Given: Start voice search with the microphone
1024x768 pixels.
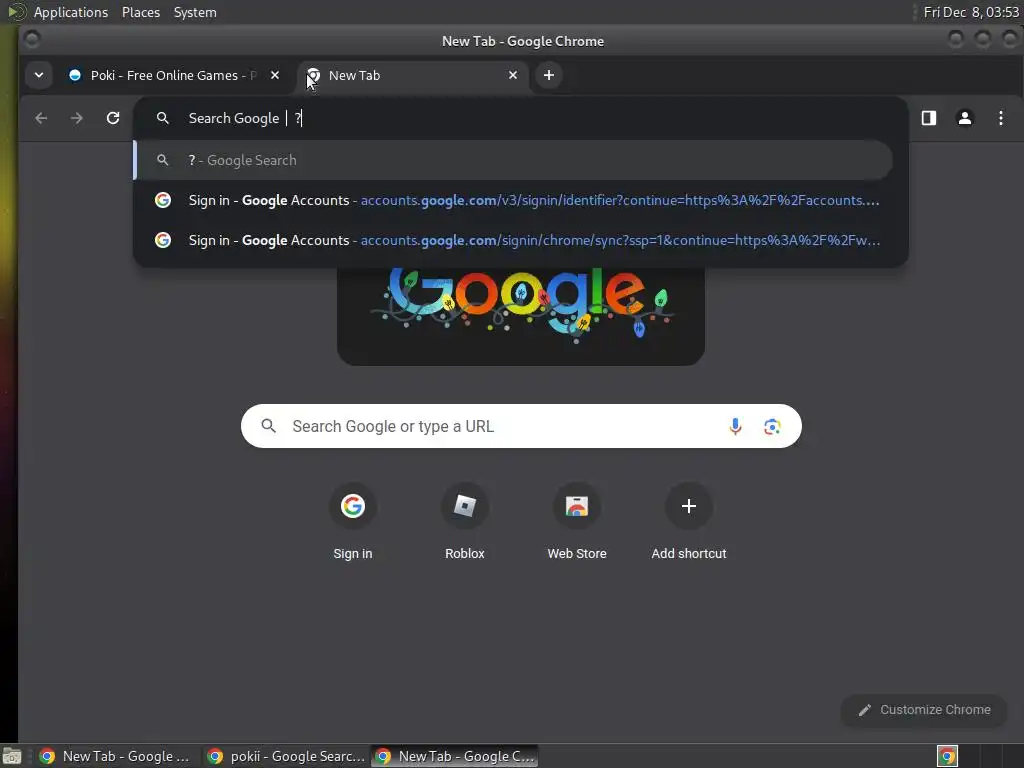Looking at the screenshot, I should [x=735, y=426].
